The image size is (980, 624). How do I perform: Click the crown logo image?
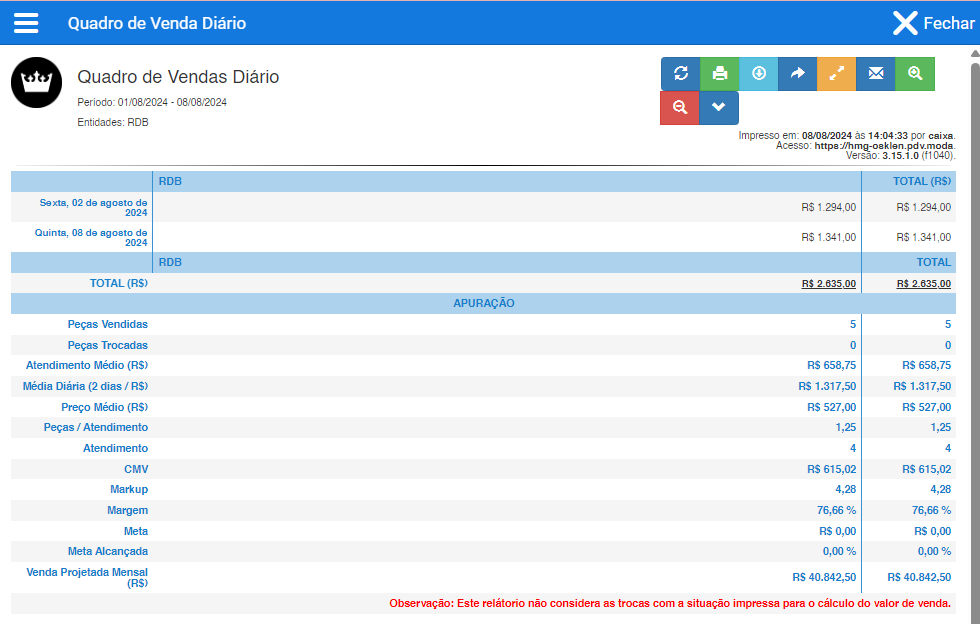pyautogui.click(x=37, y=82)
